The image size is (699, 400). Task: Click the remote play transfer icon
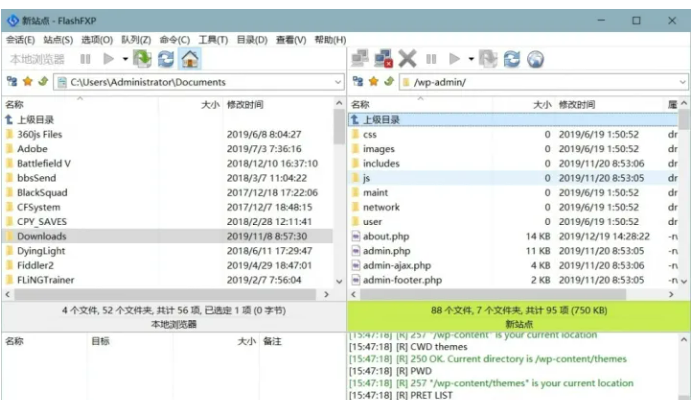pyautogui.click(x=454, y=59)
